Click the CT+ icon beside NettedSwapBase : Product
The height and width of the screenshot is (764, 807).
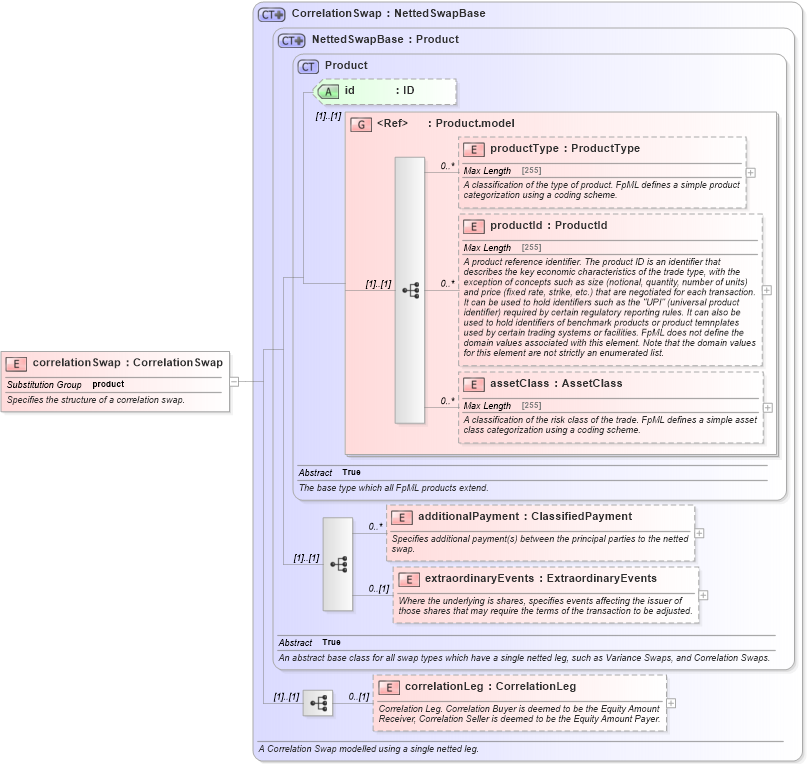(291, 40)
